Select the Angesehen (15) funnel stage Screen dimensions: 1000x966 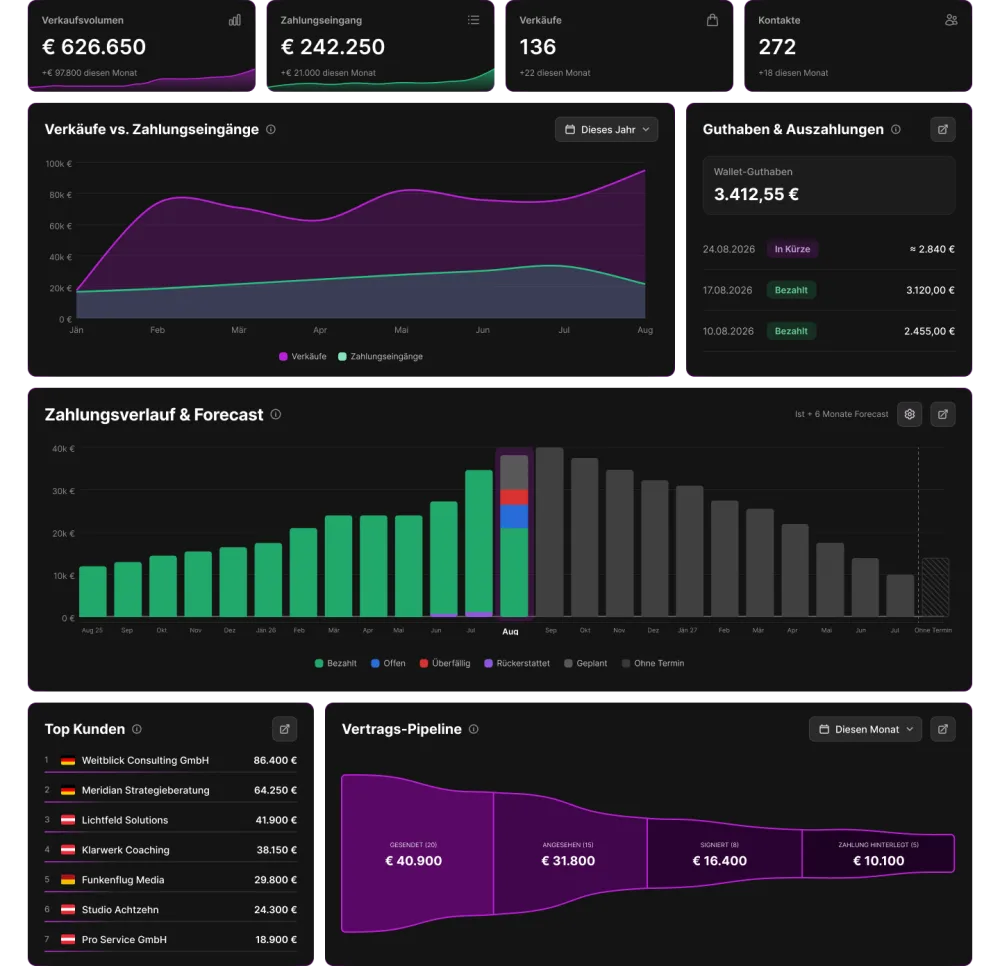coord(570,854)
